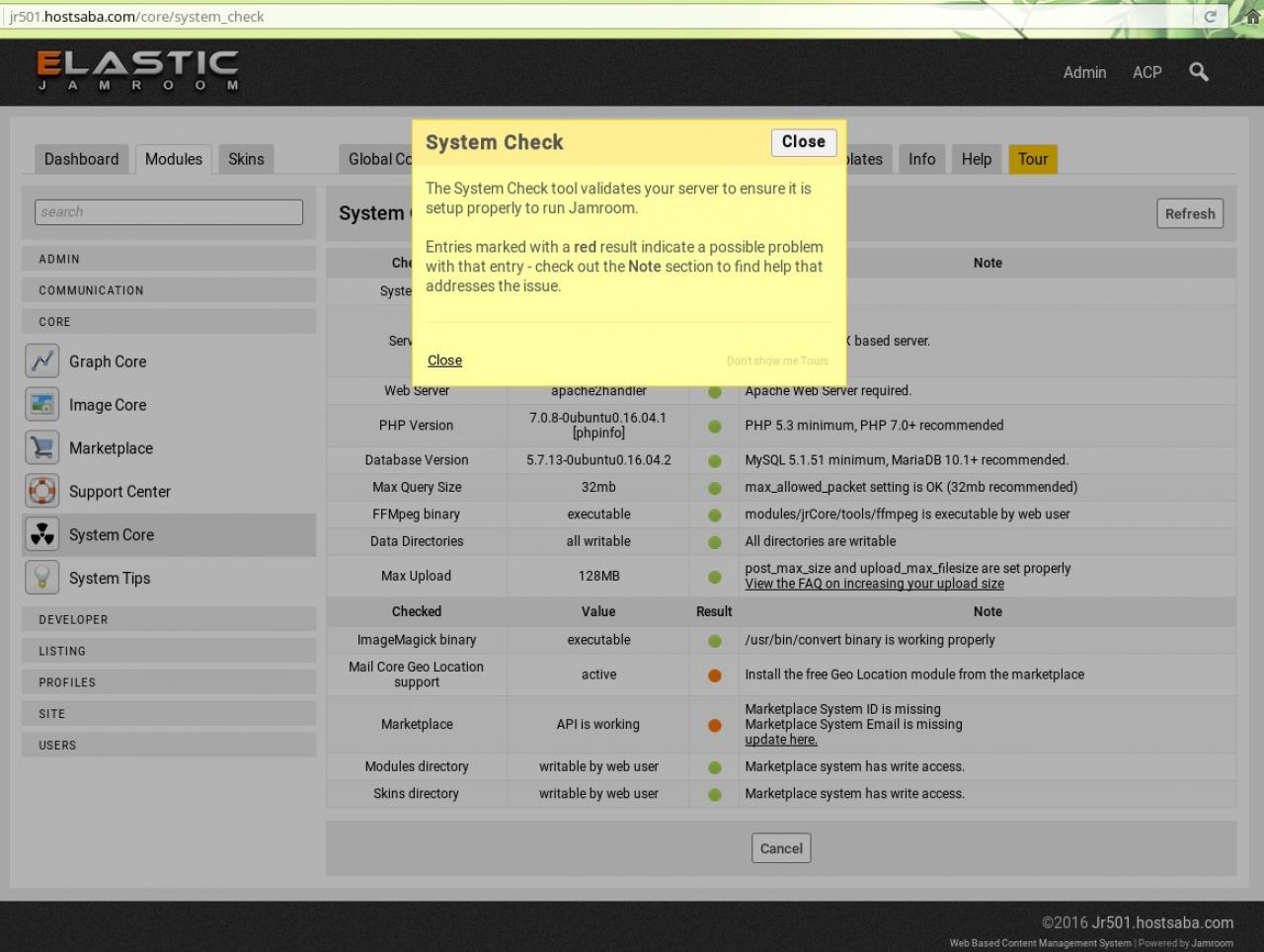The image size is (1264, 952).
Task: Select the Marketplace cart icon
Action: click(42, 448)
